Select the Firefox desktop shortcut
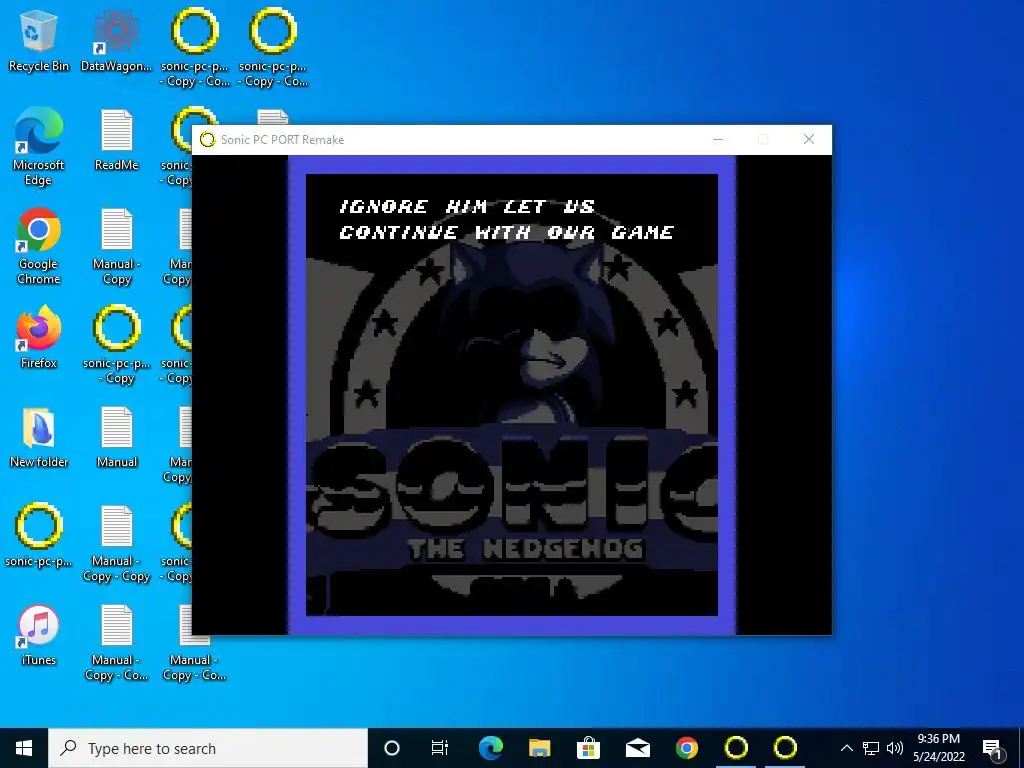1024x768 pixels. point(39,338)
